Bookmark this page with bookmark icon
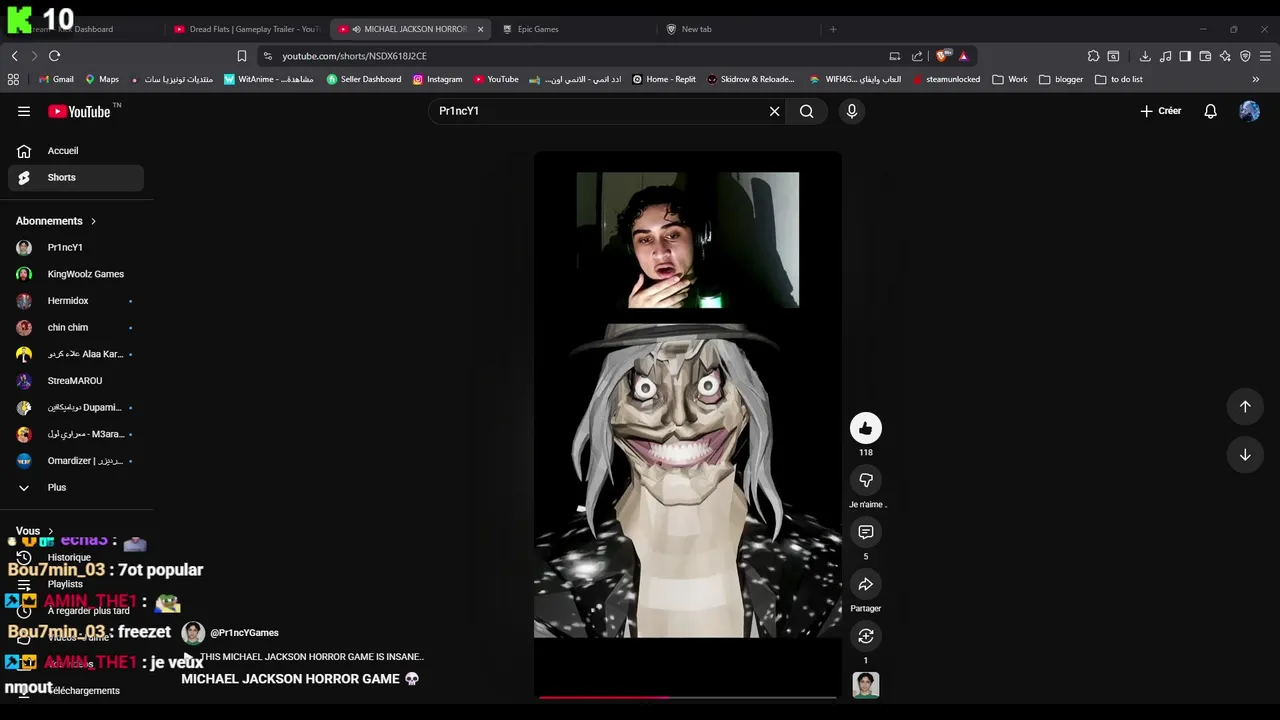 pos(241,56)
